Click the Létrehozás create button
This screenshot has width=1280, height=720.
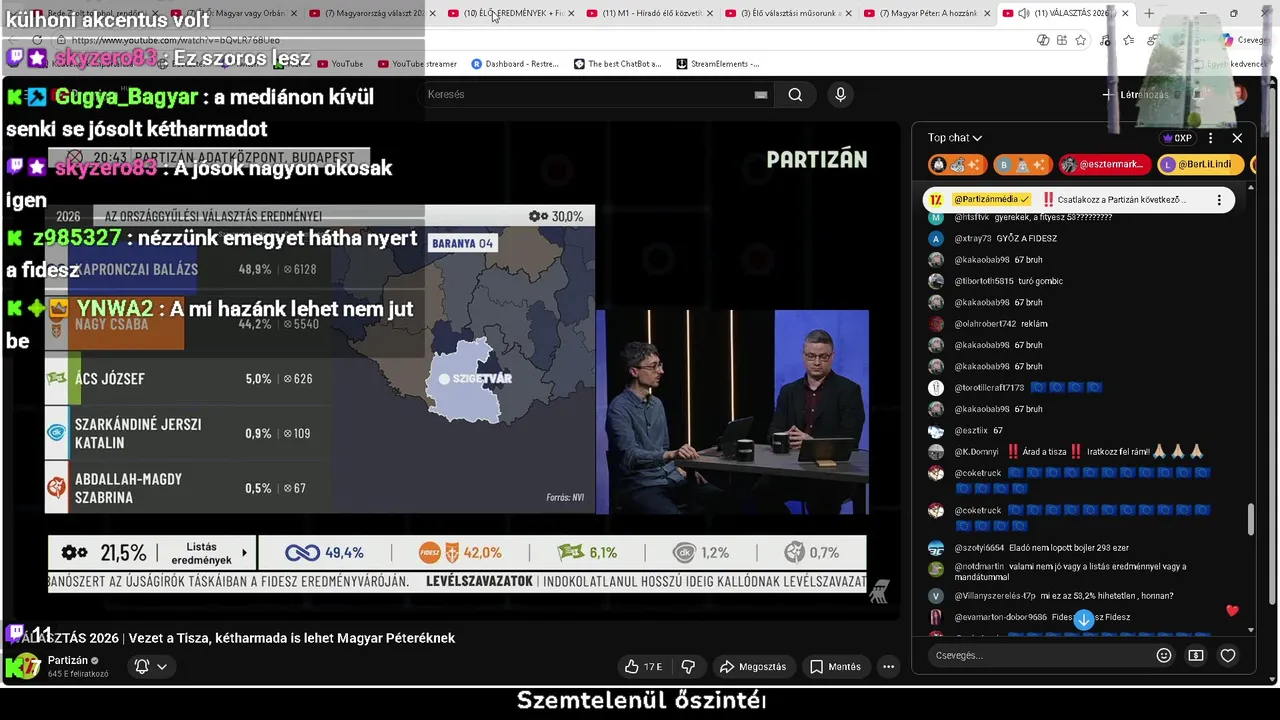click(1135, 95)
